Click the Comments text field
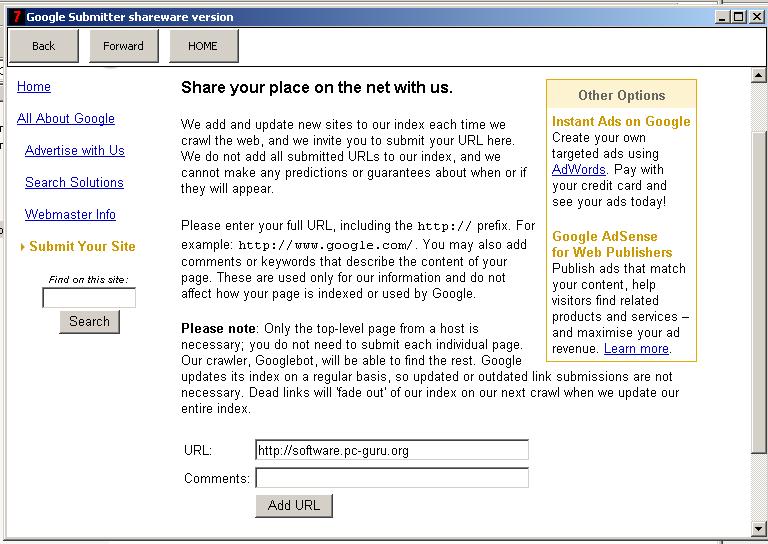 tap(391, 478)
